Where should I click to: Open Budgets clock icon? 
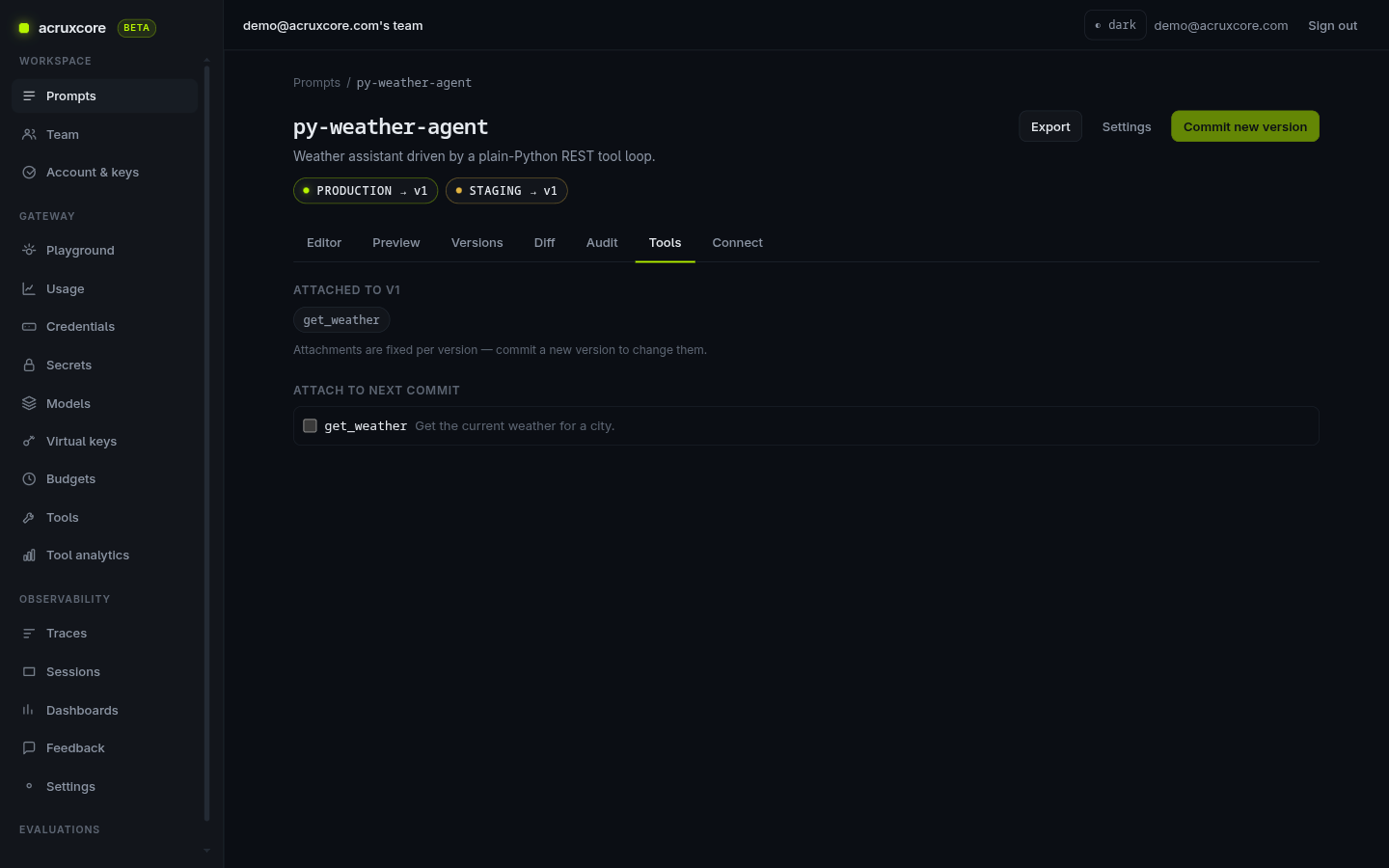tap(29, 478)
